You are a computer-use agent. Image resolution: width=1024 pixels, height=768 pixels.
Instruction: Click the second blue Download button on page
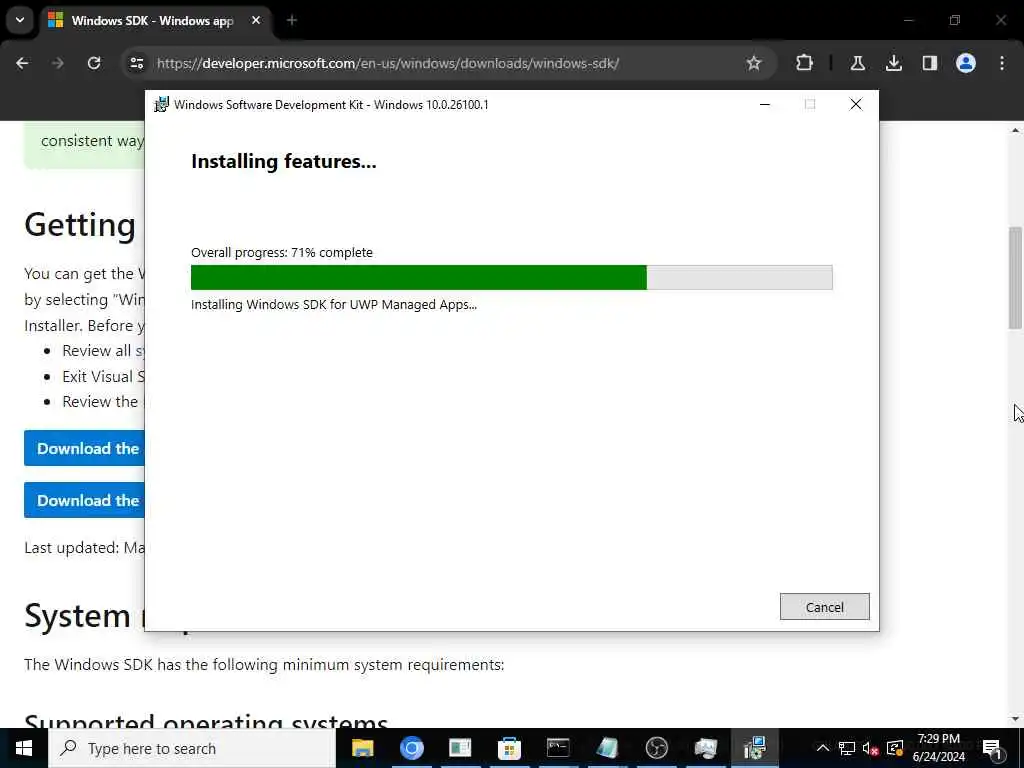tap(84, 500)
